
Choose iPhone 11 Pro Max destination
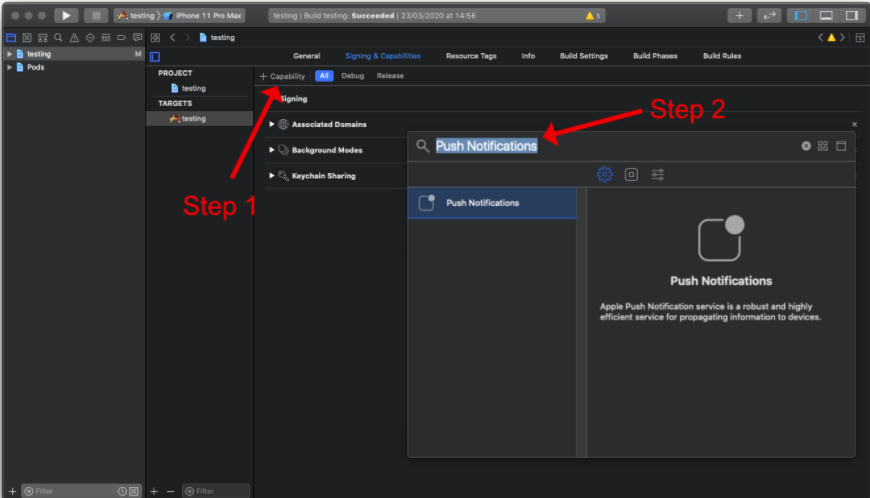point(203,16)
